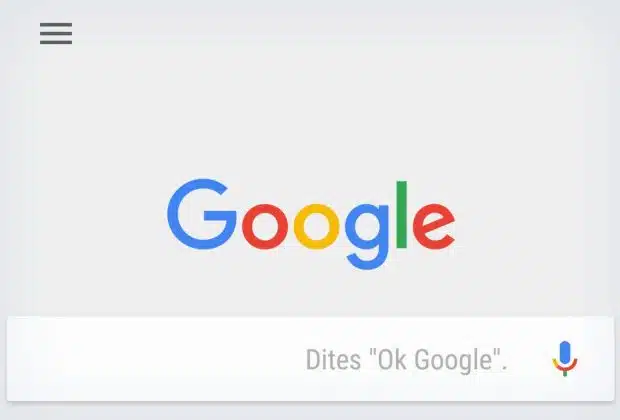
Task: Focus the Google search input field
Action: point(310,359)
